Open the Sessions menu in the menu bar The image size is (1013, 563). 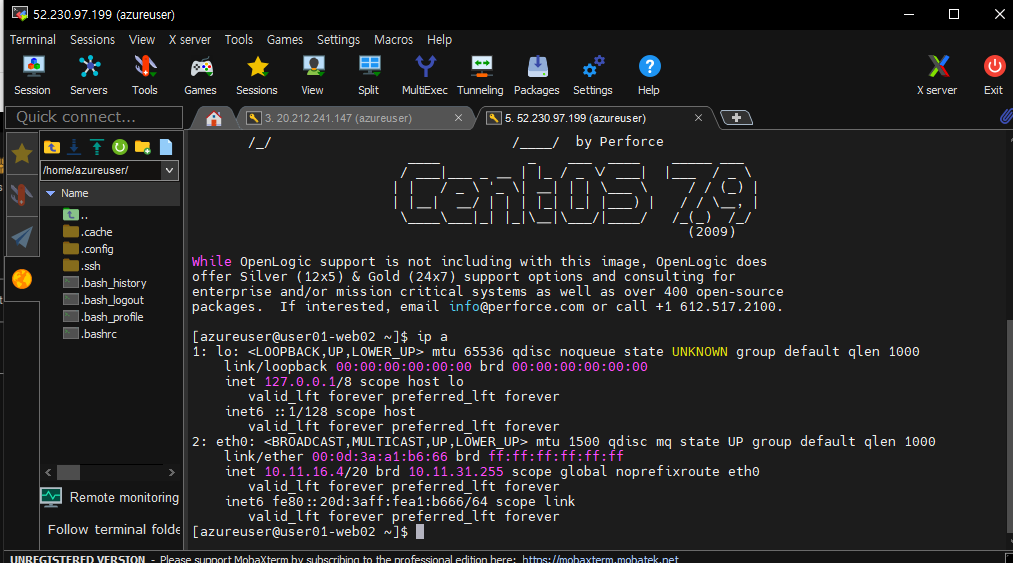[92, 39]
